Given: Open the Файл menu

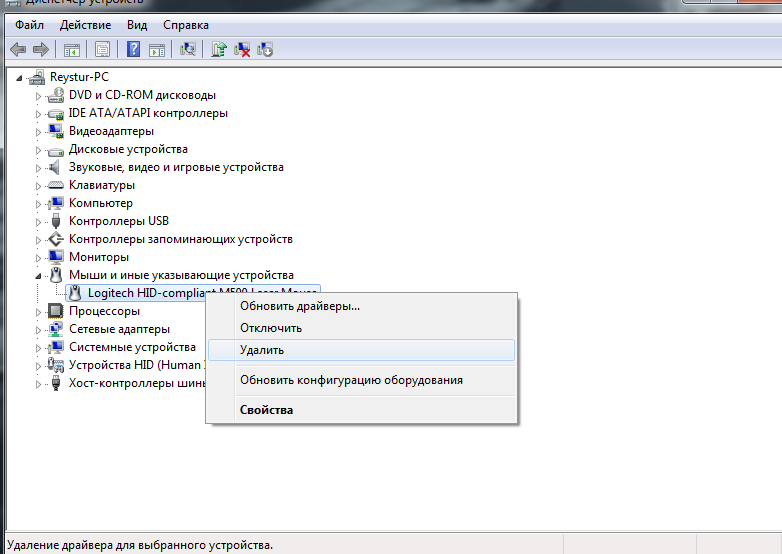Looking at the screenshot, I should tap(29, 25).
